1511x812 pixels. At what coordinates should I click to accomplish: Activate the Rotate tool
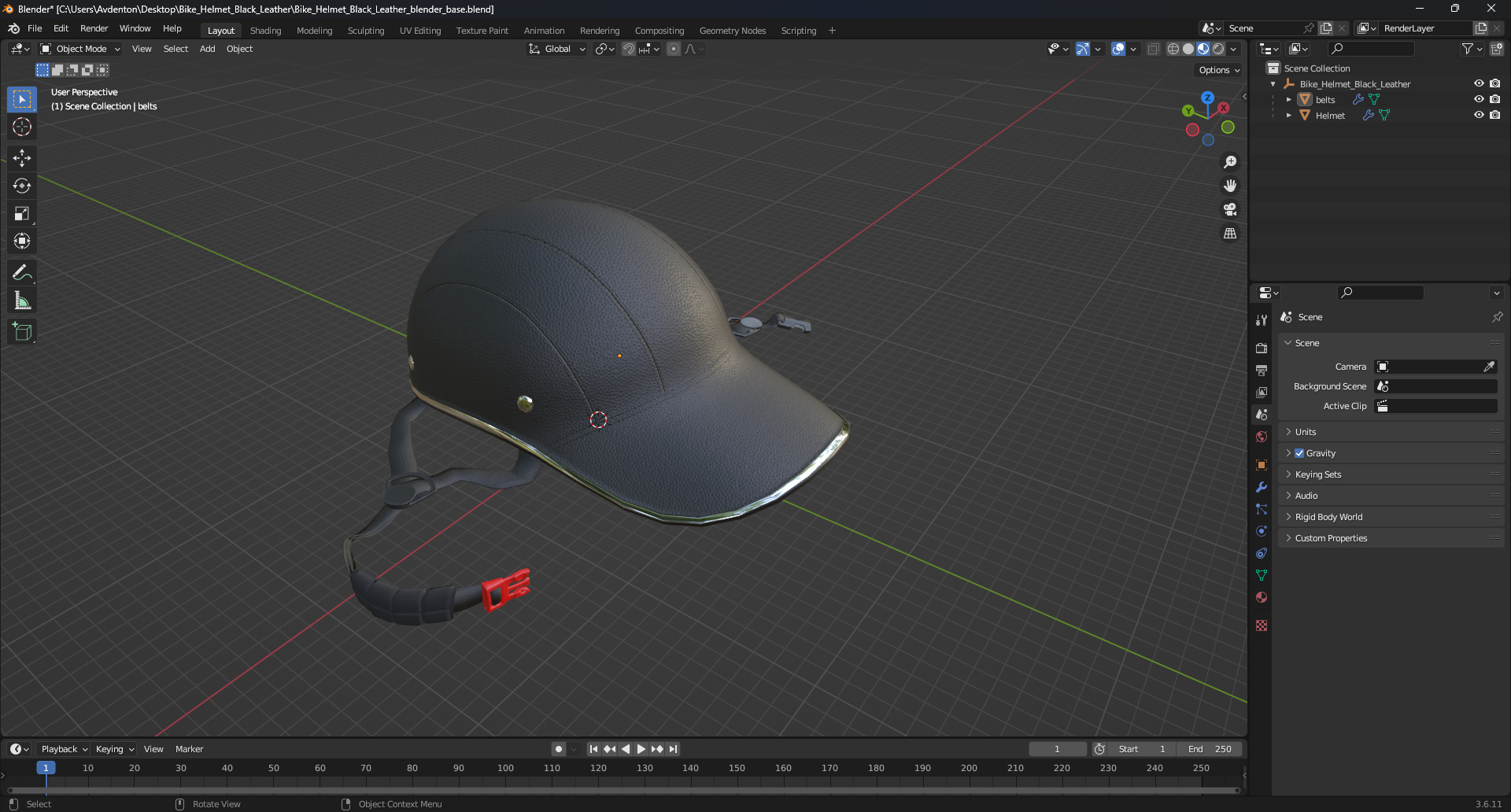tap(22, 186)
